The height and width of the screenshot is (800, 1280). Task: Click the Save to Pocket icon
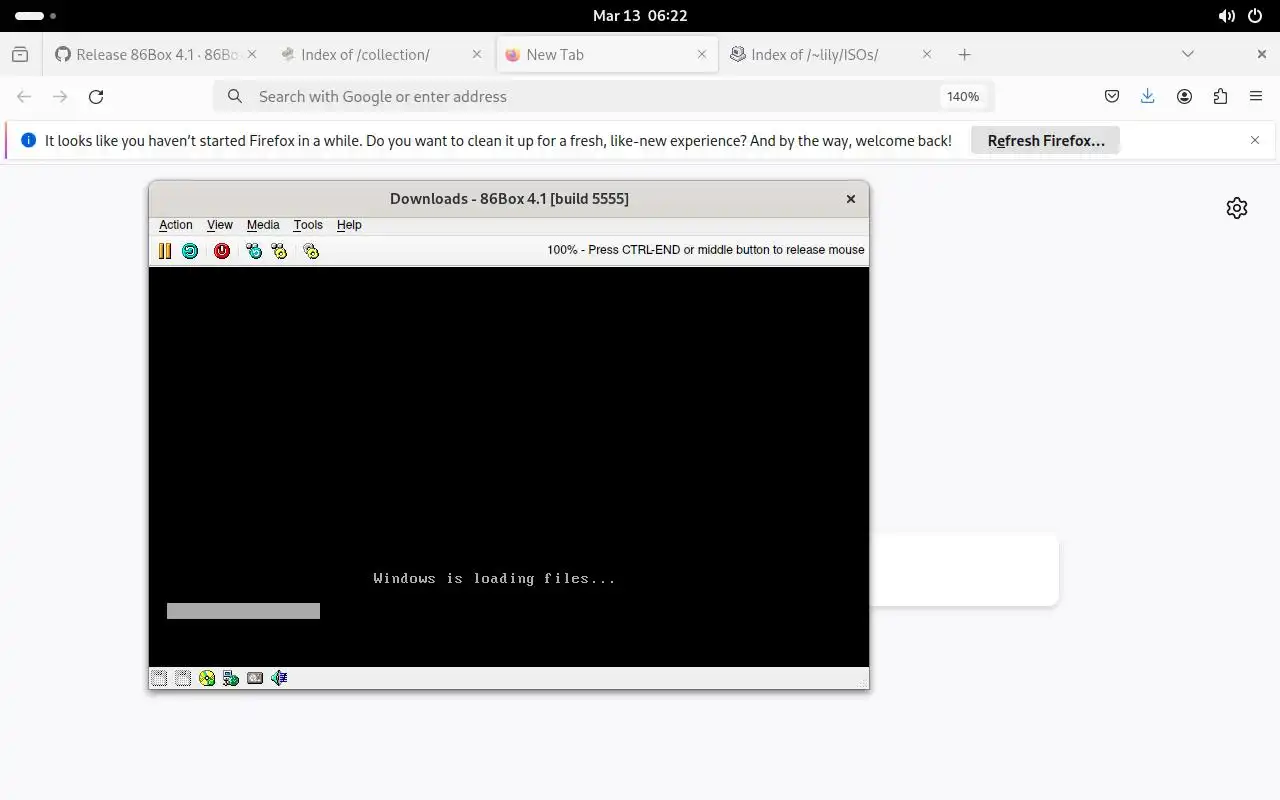point(1112,97)
